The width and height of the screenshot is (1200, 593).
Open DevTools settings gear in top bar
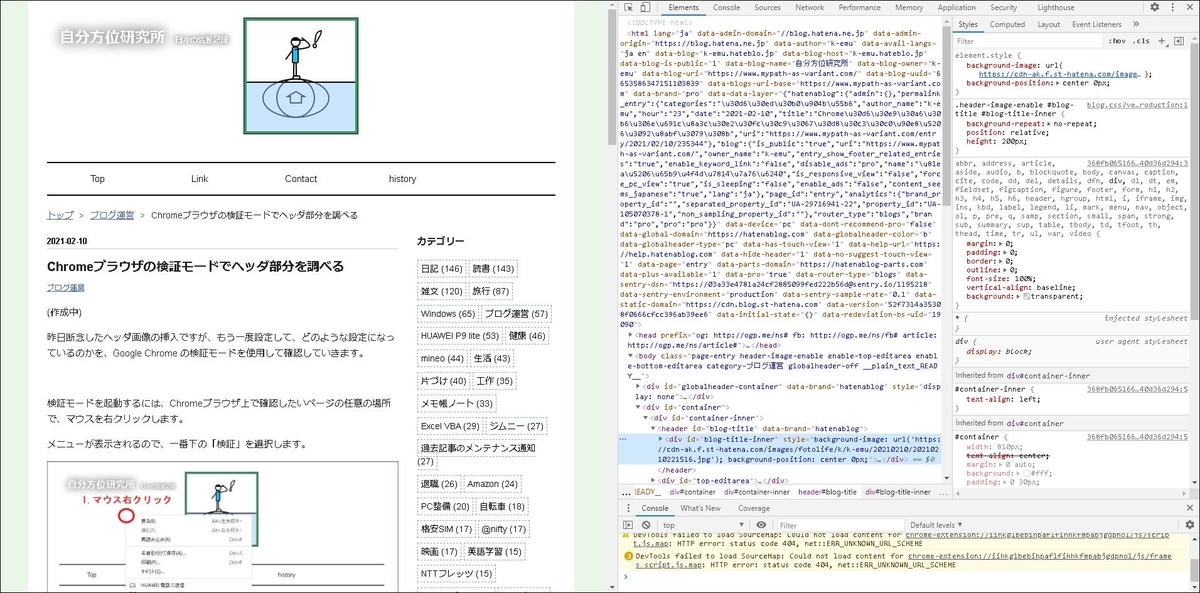pyautogui.click(x=1153, y=7)
